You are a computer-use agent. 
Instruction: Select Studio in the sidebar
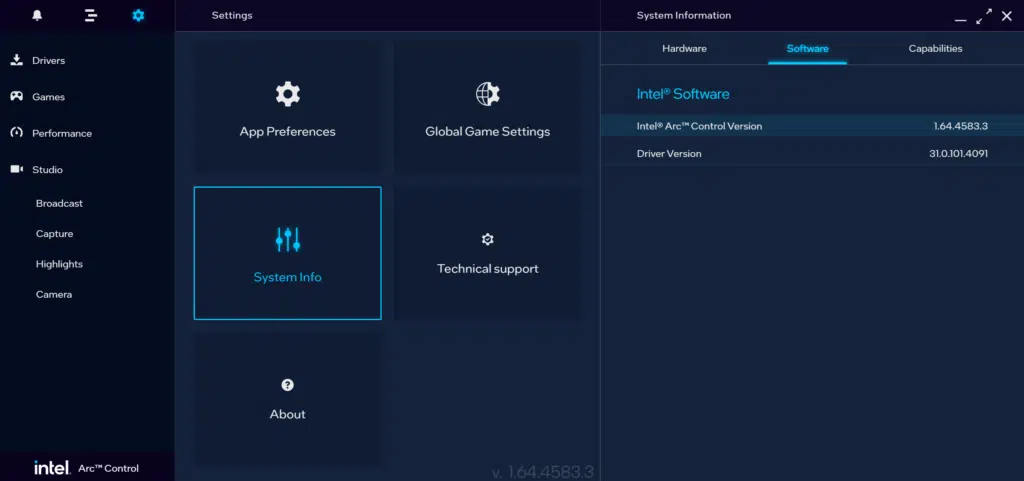(x=48, y=170)
